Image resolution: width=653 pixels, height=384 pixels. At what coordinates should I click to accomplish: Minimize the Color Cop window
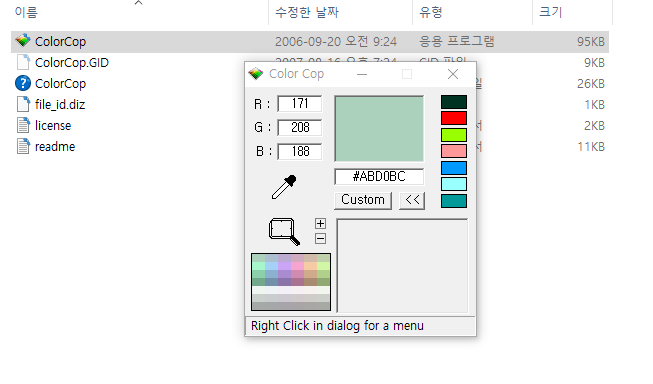(x=362, y=74)
